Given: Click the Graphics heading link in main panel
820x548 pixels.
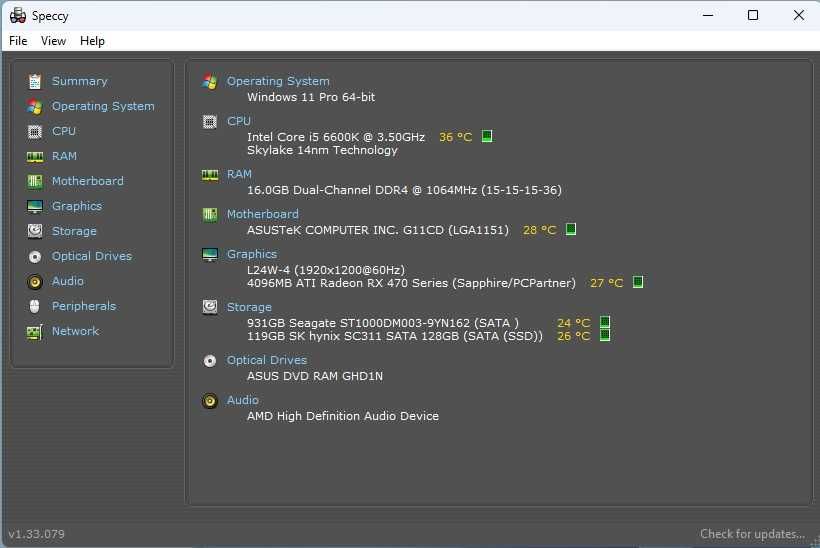Looking at the screenshot, I should 252,254.
